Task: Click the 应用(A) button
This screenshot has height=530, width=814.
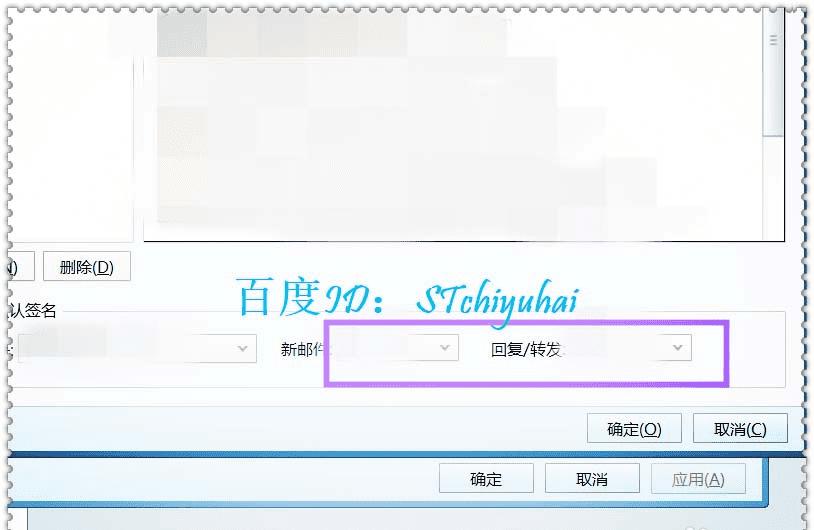Action: 698,478
